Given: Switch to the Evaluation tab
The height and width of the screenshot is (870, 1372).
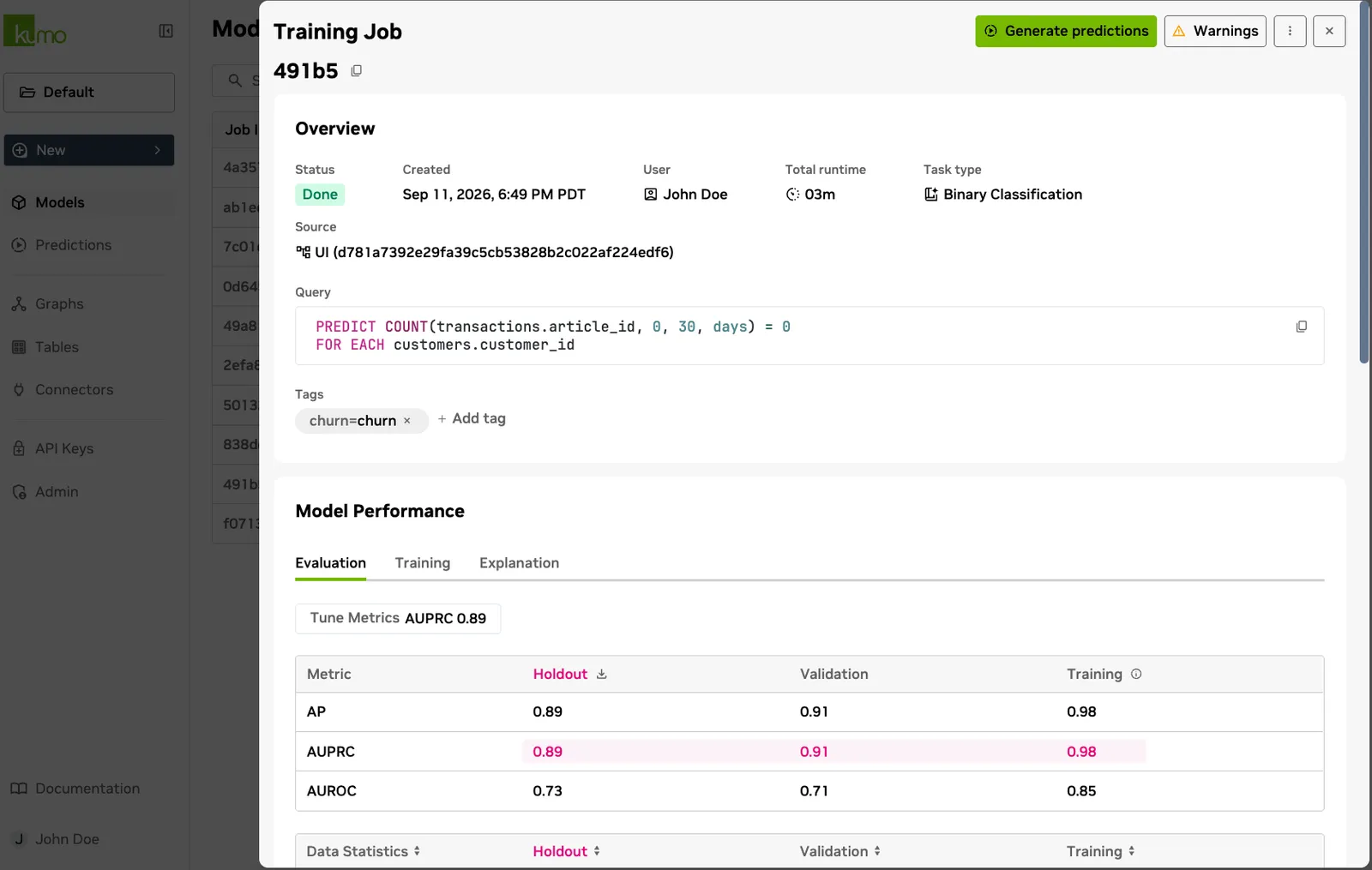Looking at the screenshot, I should click(330, 563).
